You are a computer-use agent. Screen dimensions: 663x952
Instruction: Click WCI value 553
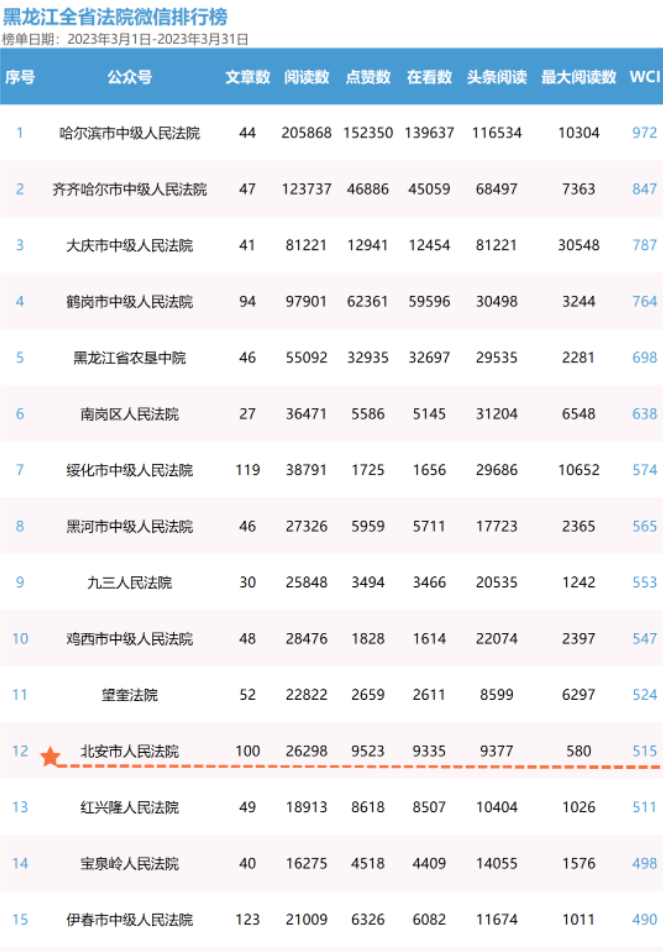(x=644, y=582)
